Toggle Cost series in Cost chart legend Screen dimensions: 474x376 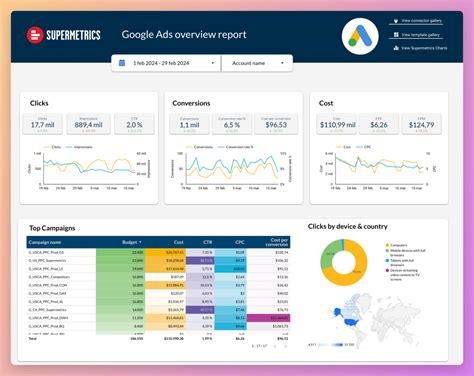(x=343, y=147)
